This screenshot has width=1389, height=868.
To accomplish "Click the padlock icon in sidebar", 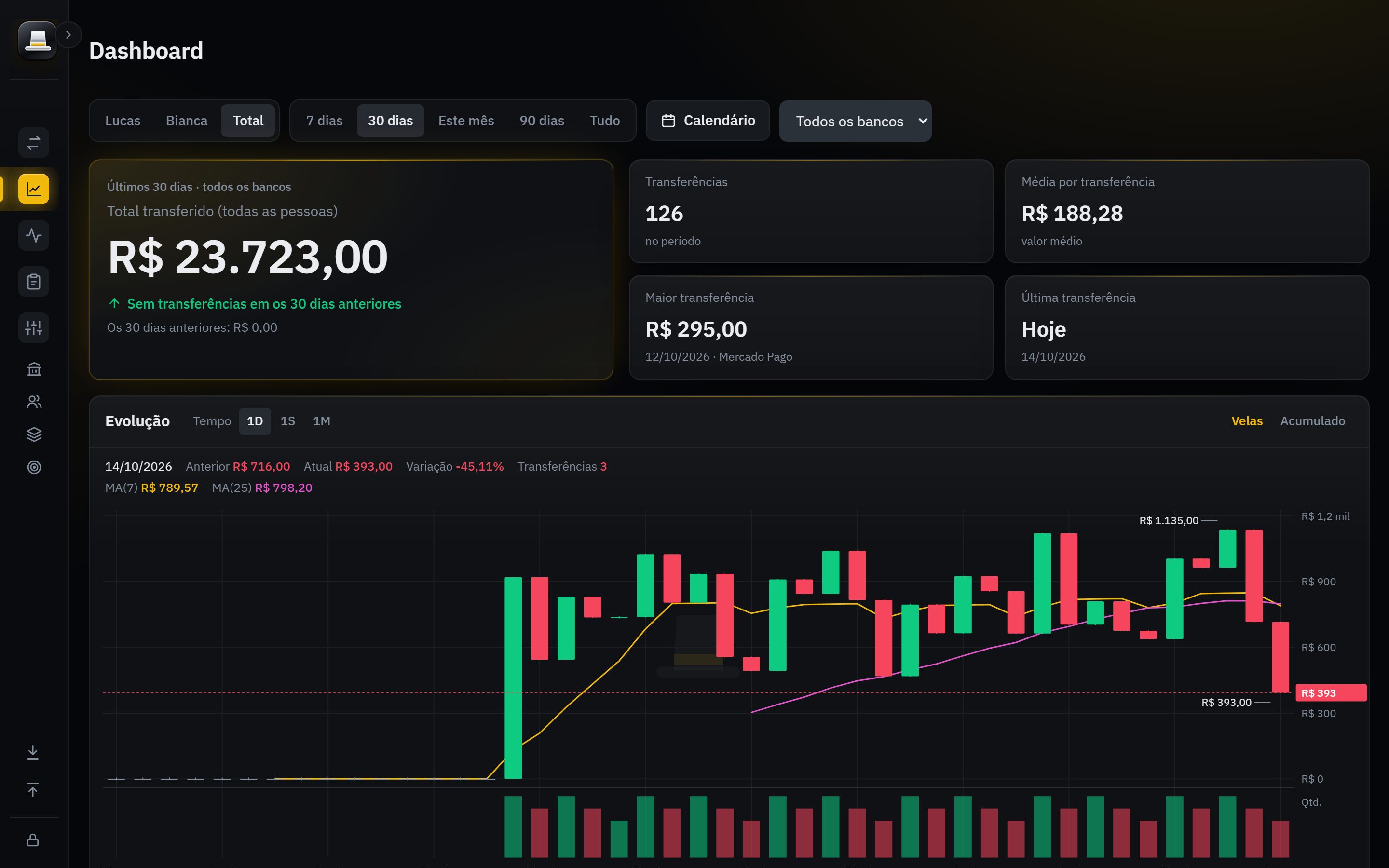I will (x=33, y=840).
